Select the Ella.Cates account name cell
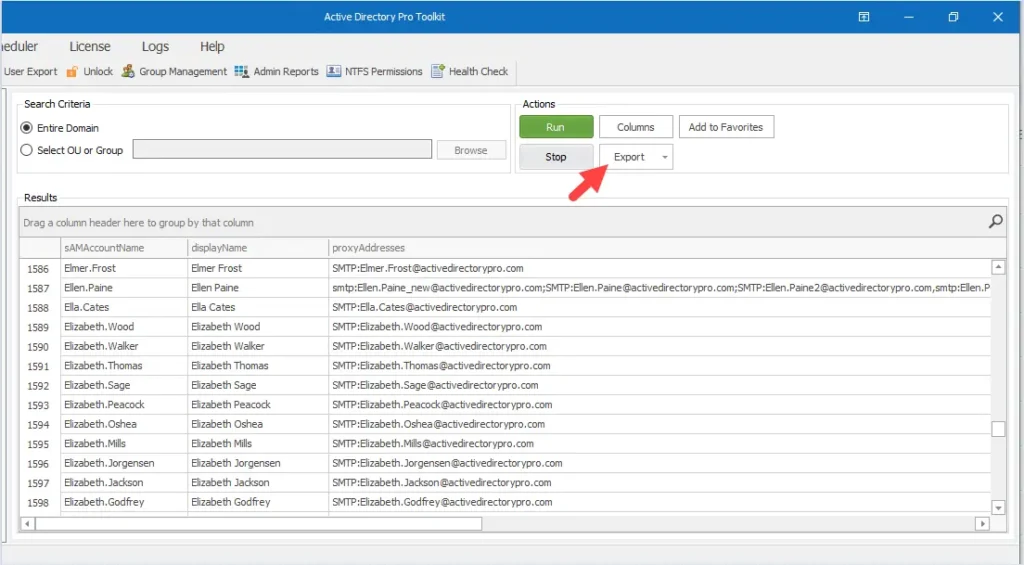 (x=124, y=307)
